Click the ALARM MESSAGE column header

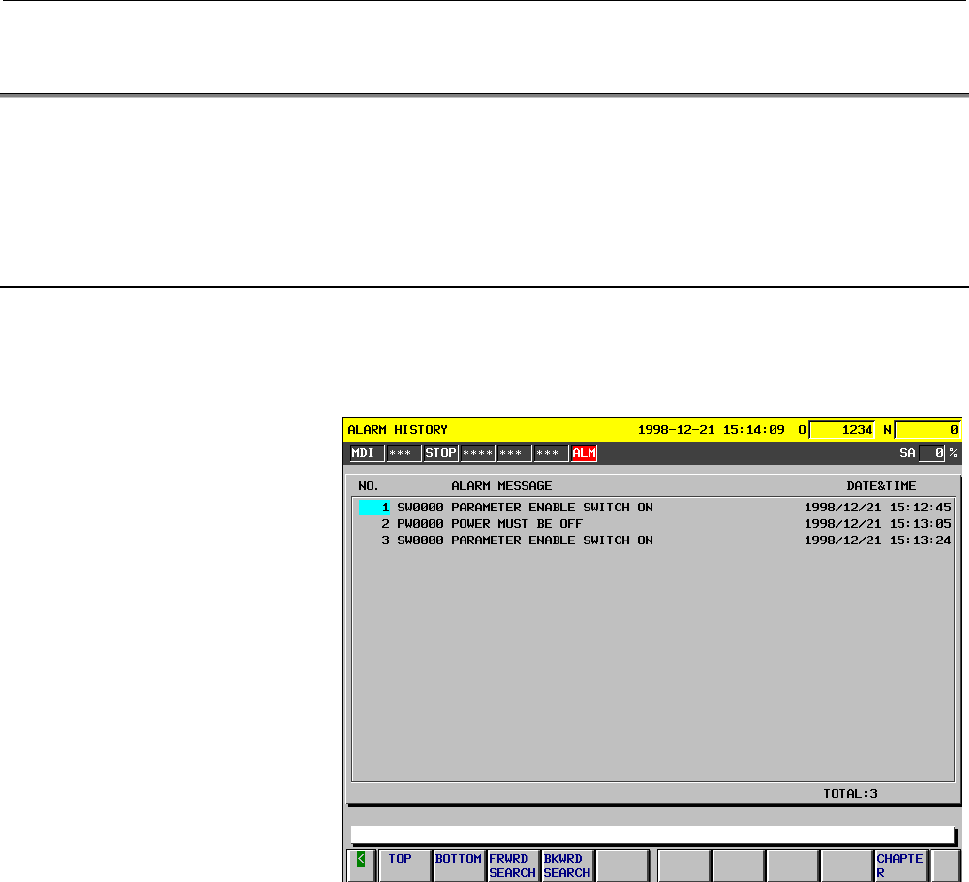(x=501, y=486)
